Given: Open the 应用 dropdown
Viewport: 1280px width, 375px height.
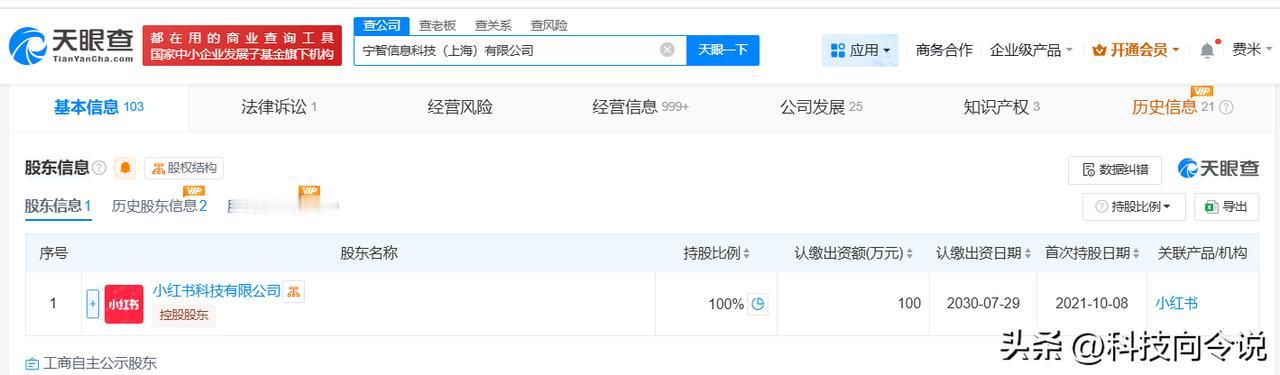Looking at the screenshot, I should click(x=860, y=50).
